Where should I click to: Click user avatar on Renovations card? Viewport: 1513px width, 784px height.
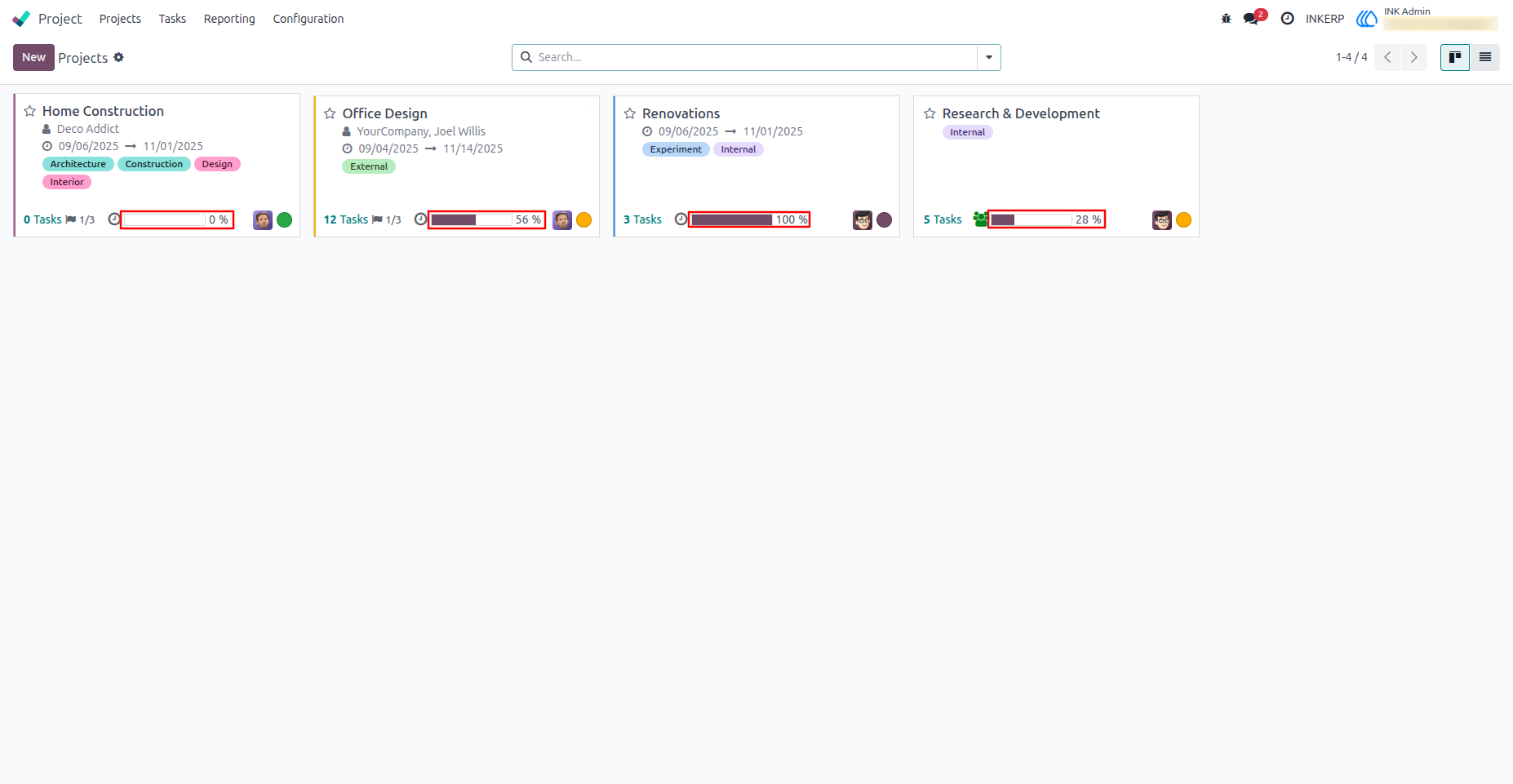pyautogui.click(x=863, y=220)
